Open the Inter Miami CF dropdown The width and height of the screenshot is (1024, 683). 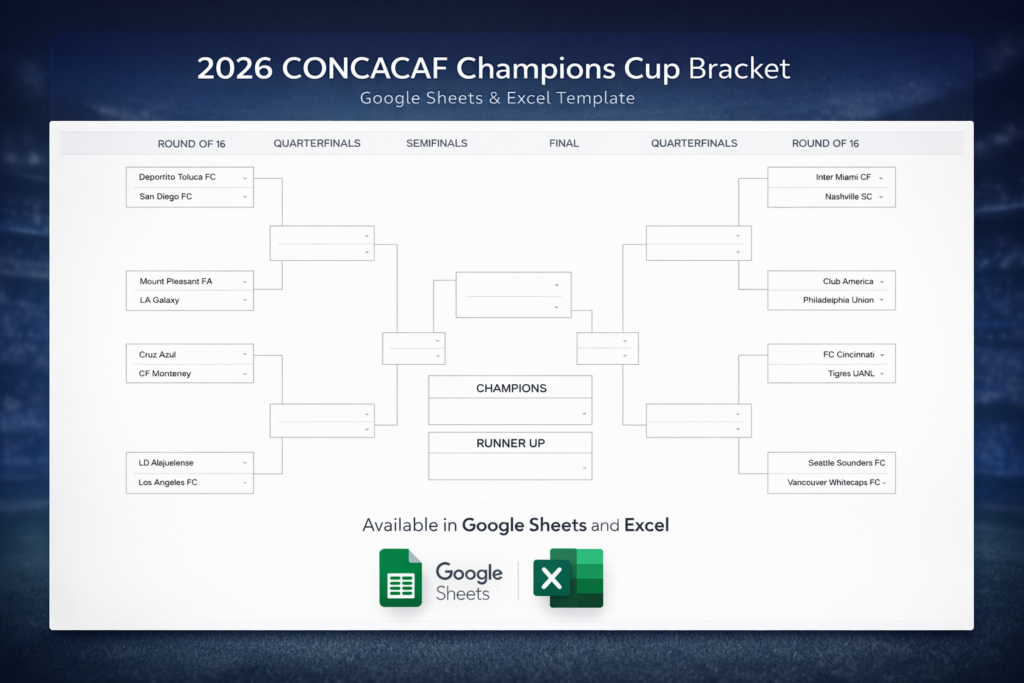881,177
